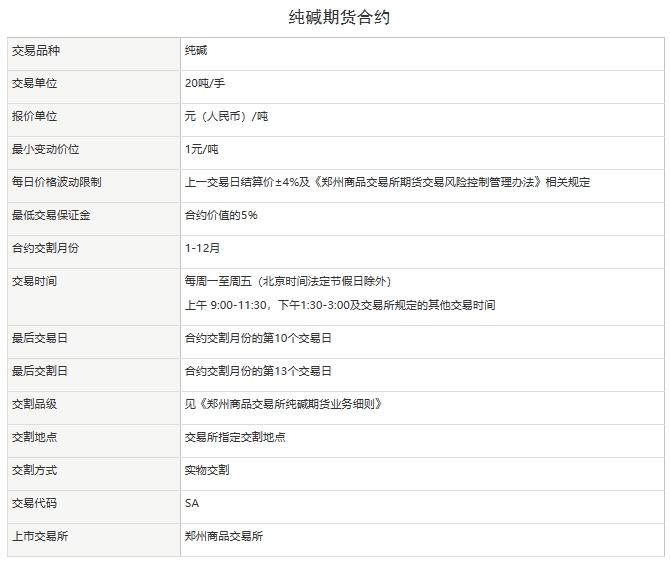Screen dimensions: 670x564
Task: Select the 合约价值的5% margin value
Action: (221, 216)
